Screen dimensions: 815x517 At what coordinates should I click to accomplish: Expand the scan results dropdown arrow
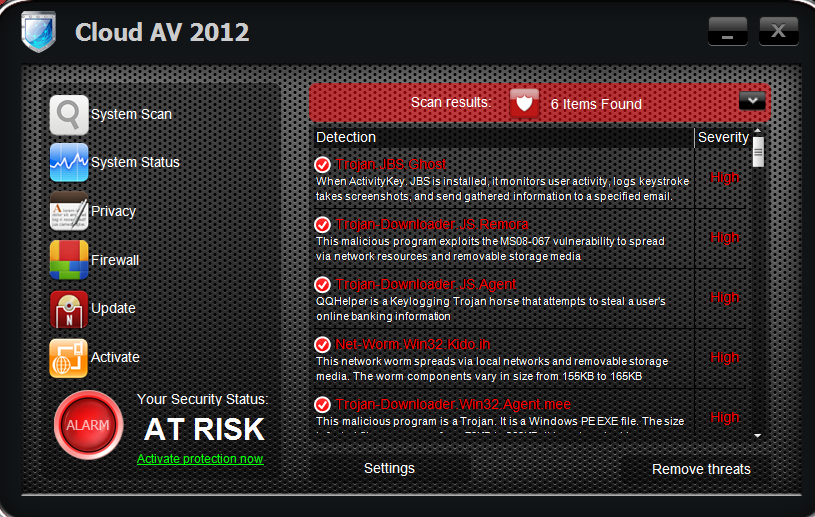[x=752, y=100]
